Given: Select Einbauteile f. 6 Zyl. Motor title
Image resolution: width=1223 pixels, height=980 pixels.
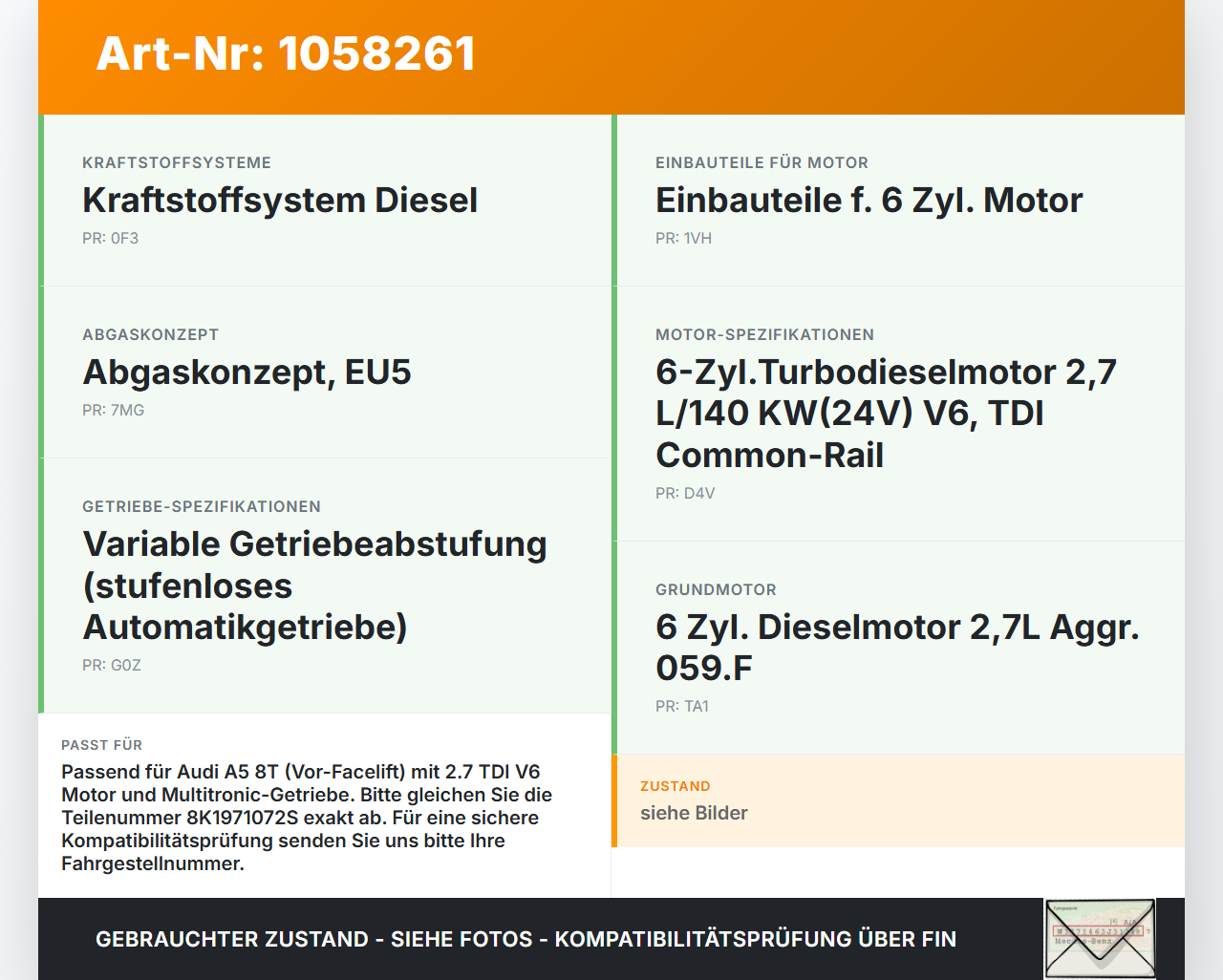Looking at the screenshot, I should (x=869, y=201).
